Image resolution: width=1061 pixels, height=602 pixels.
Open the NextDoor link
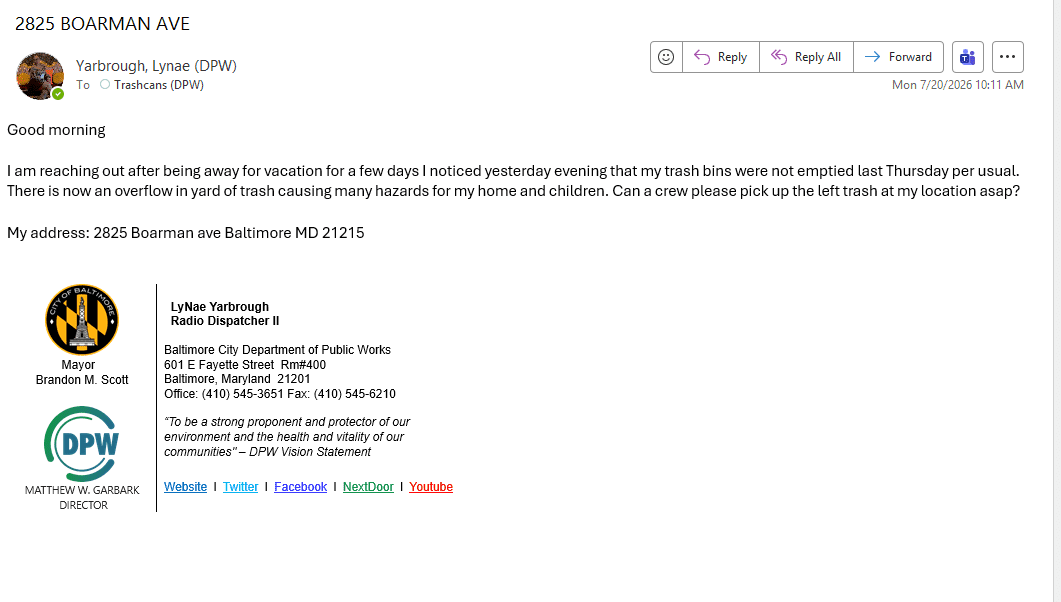click(368, 487)
